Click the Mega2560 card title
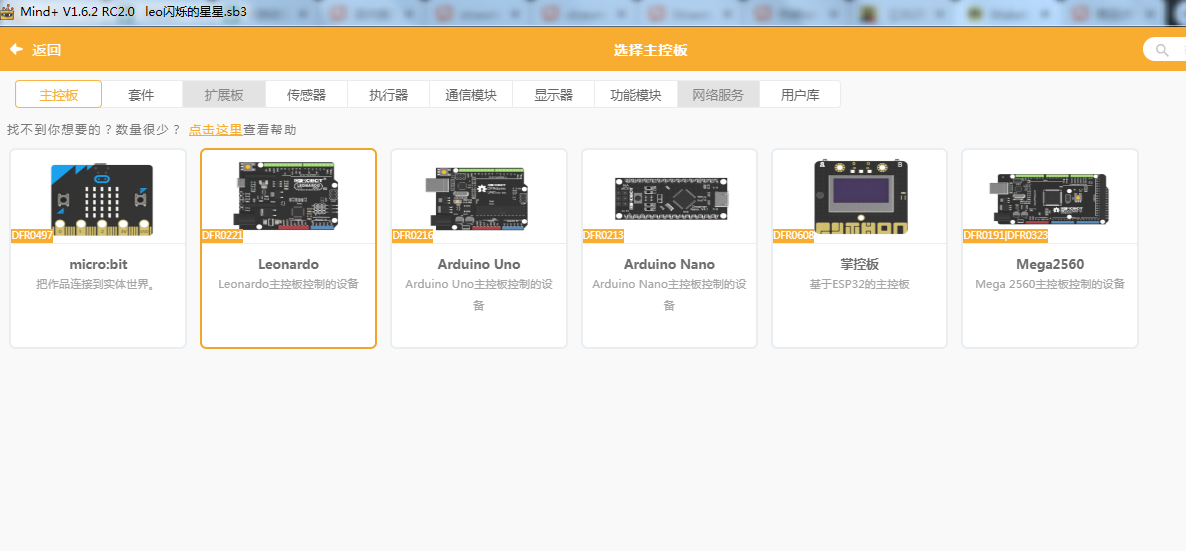Viewport: 1186px width, 551px height. [x=1050, y=265]
